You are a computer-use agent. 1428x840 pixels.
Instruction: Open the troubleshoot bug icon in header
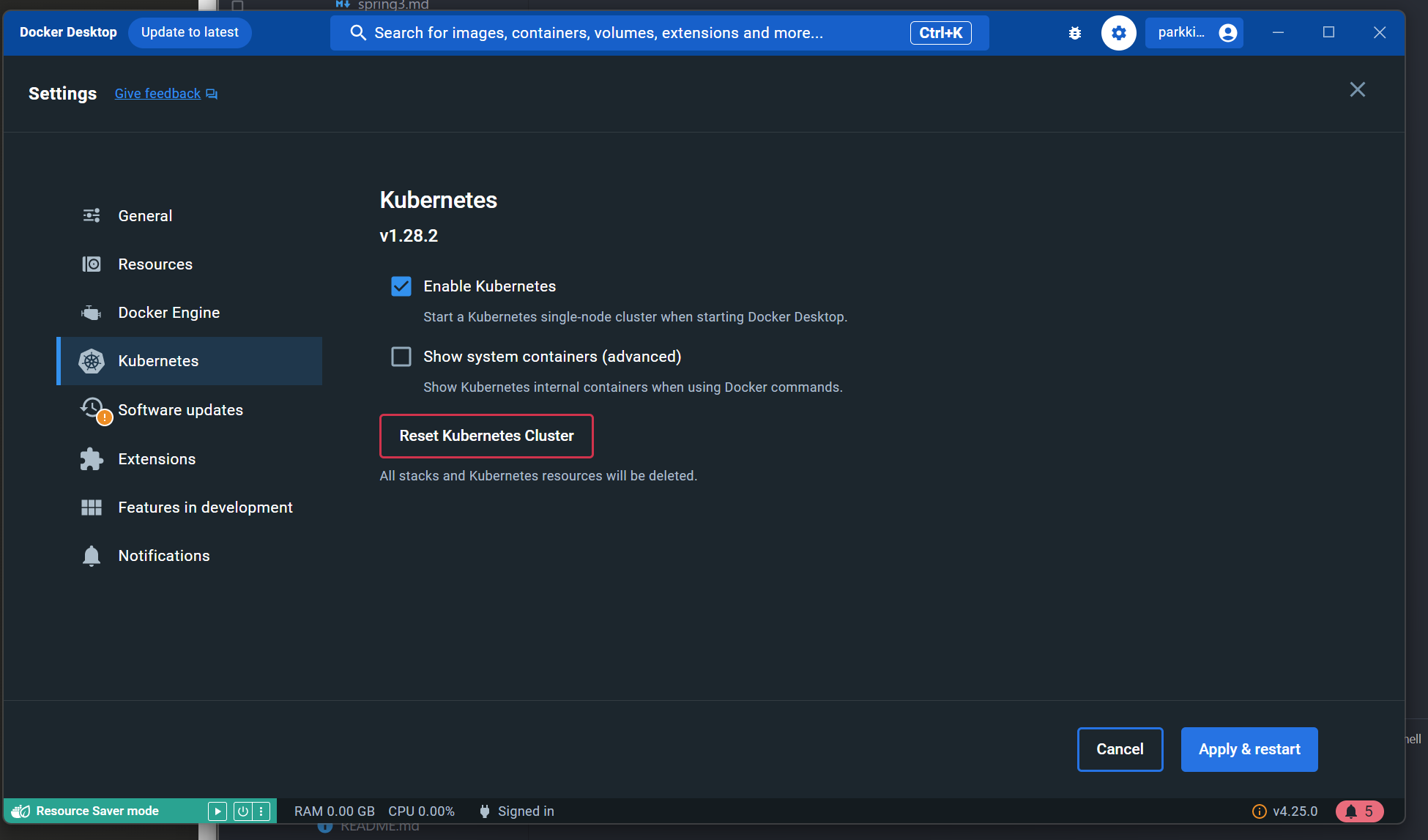tap(1075, 33)
